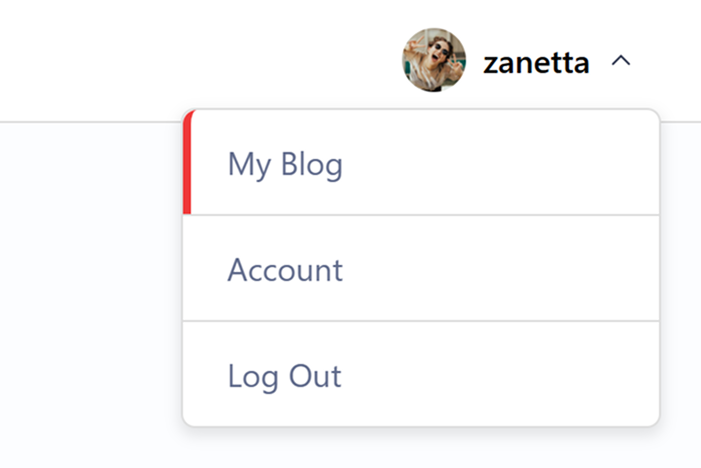The height and width of the screenshot is (468, 701).
Task: Click the zanetta username label
Action: tap(536, 62)
